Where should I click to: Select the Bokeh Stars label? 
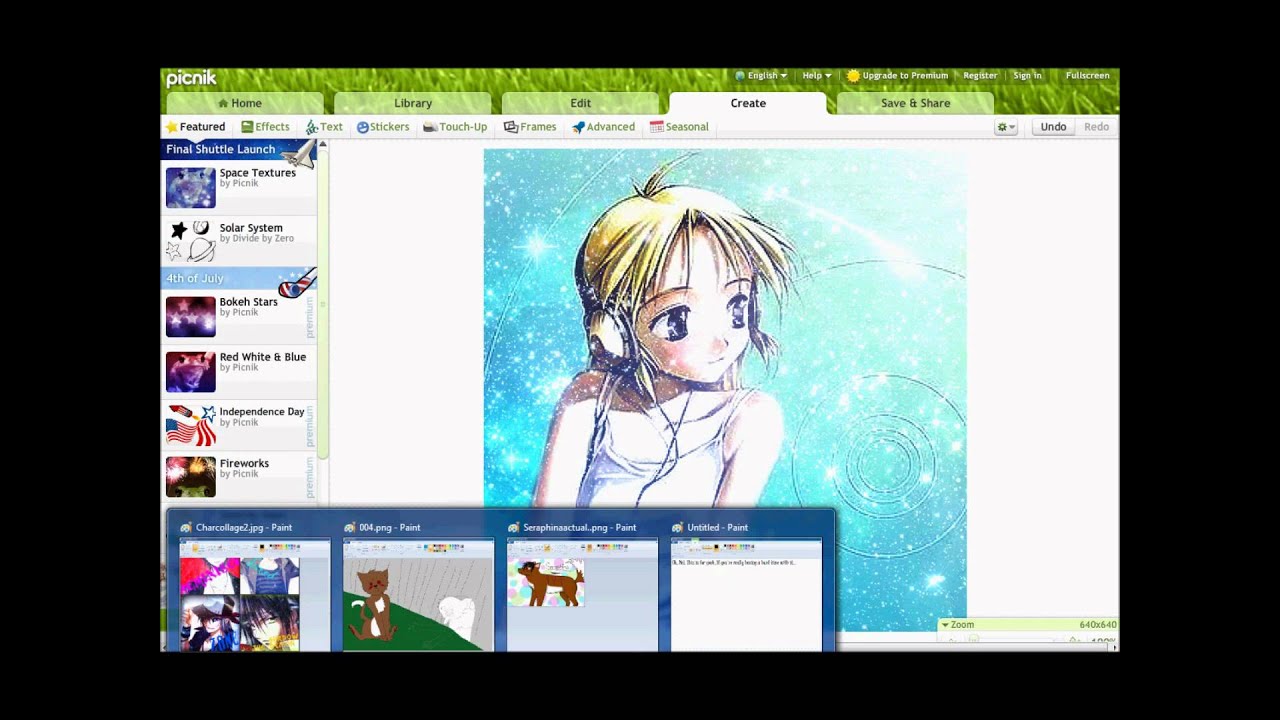click(x=248, y=302)
